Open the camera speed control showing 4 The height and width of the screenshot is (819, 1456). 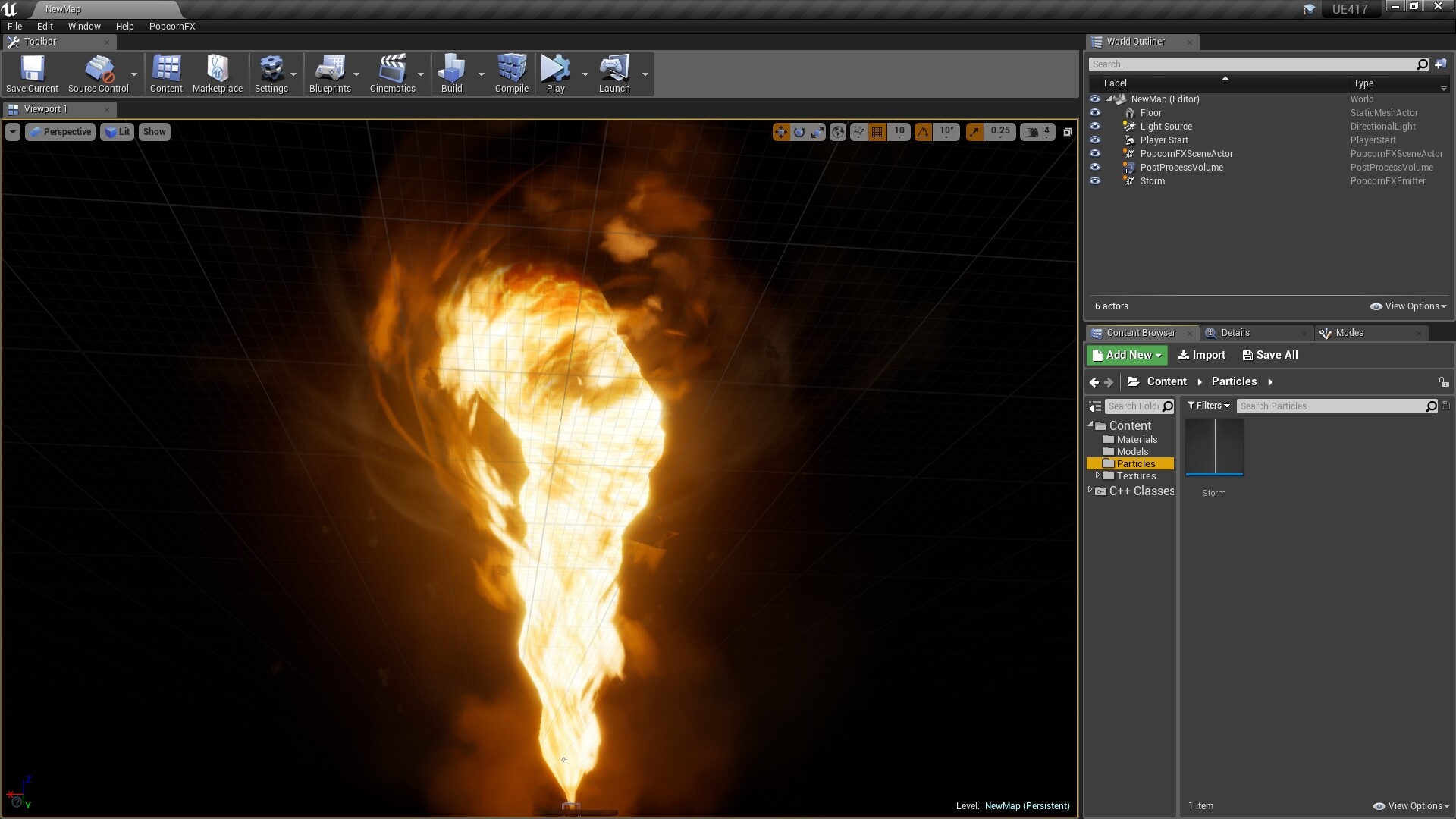click(x=1037, y=131)
